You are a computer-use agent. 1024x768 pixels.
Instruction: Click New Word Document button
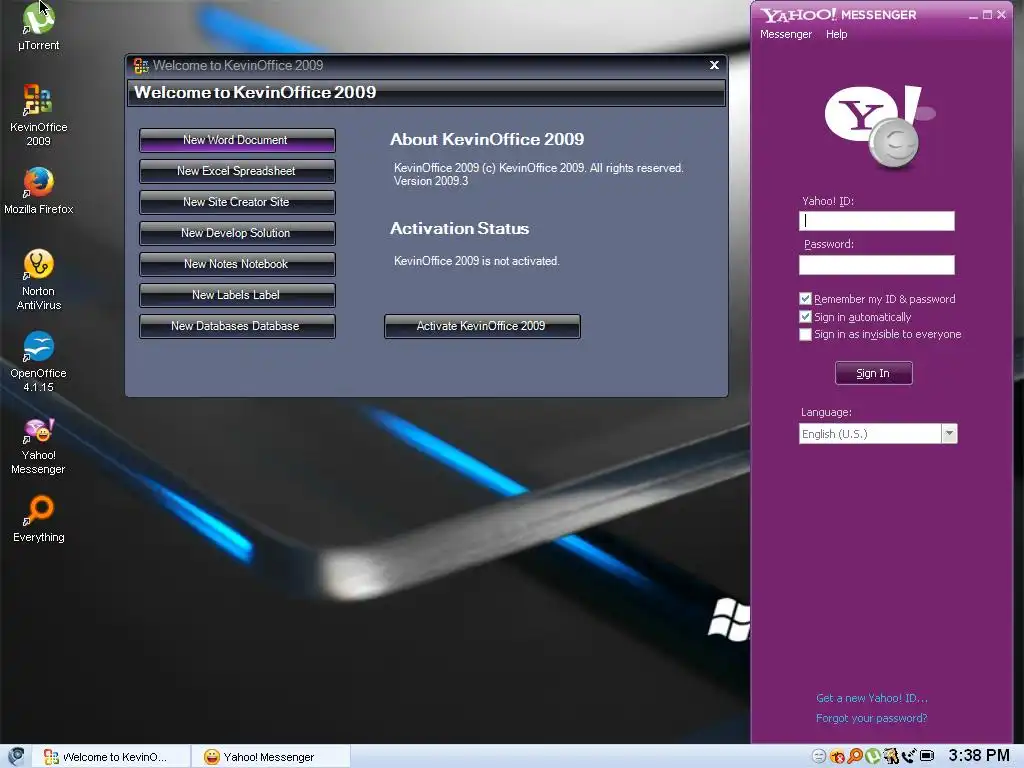(x=237, y=140)
